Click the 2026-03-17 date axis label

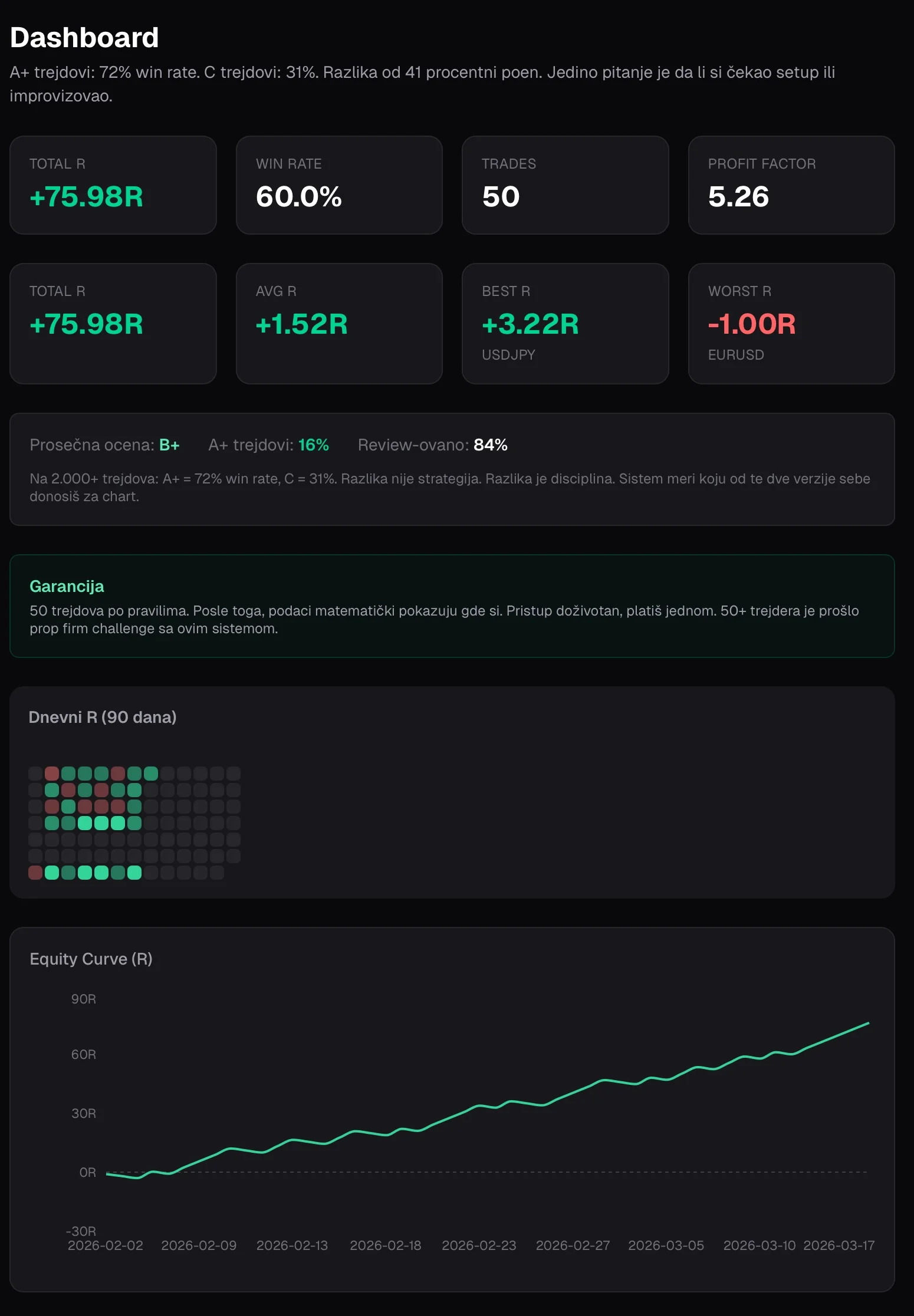[x=839, y=1245]
